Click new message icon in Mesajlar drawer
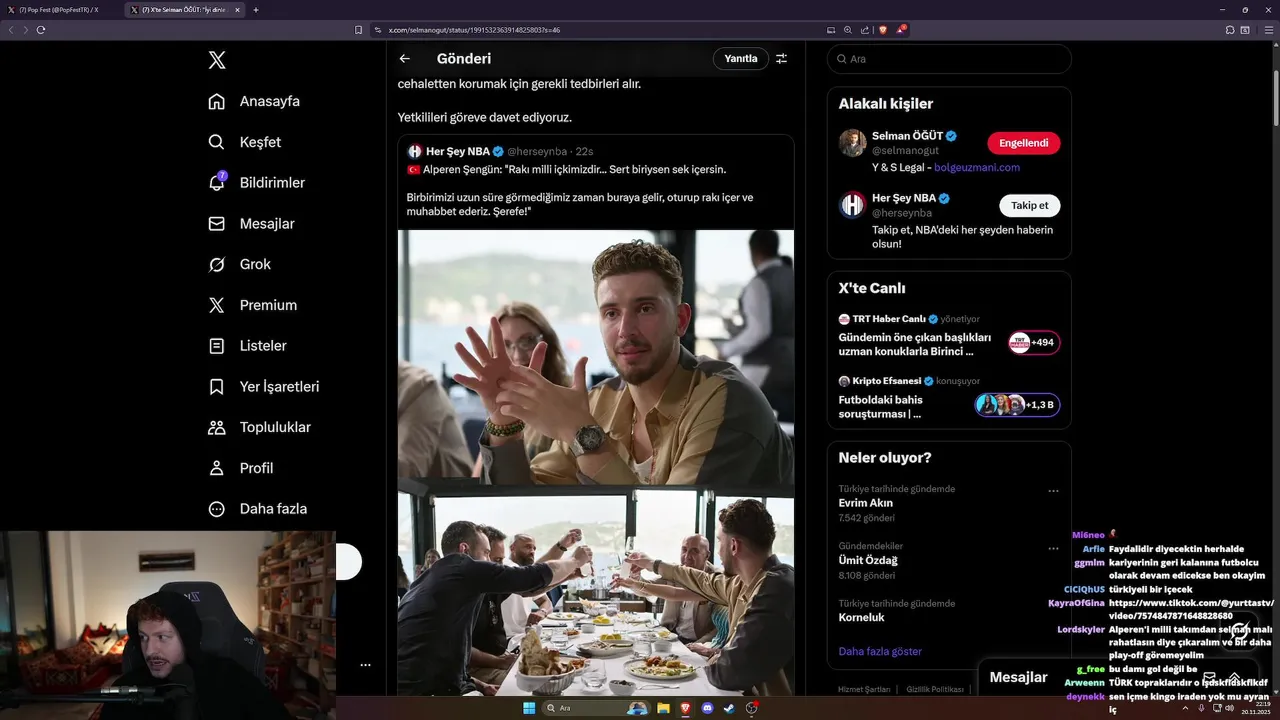1280x720 pixels. (1209, 677)
